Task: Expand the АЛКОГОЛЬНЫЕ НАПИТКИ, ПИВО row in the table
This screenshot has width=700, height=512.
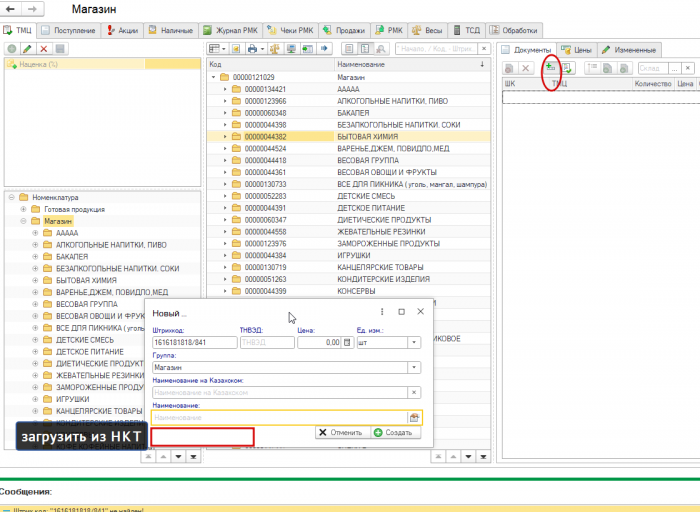Action: click(225, 101)
